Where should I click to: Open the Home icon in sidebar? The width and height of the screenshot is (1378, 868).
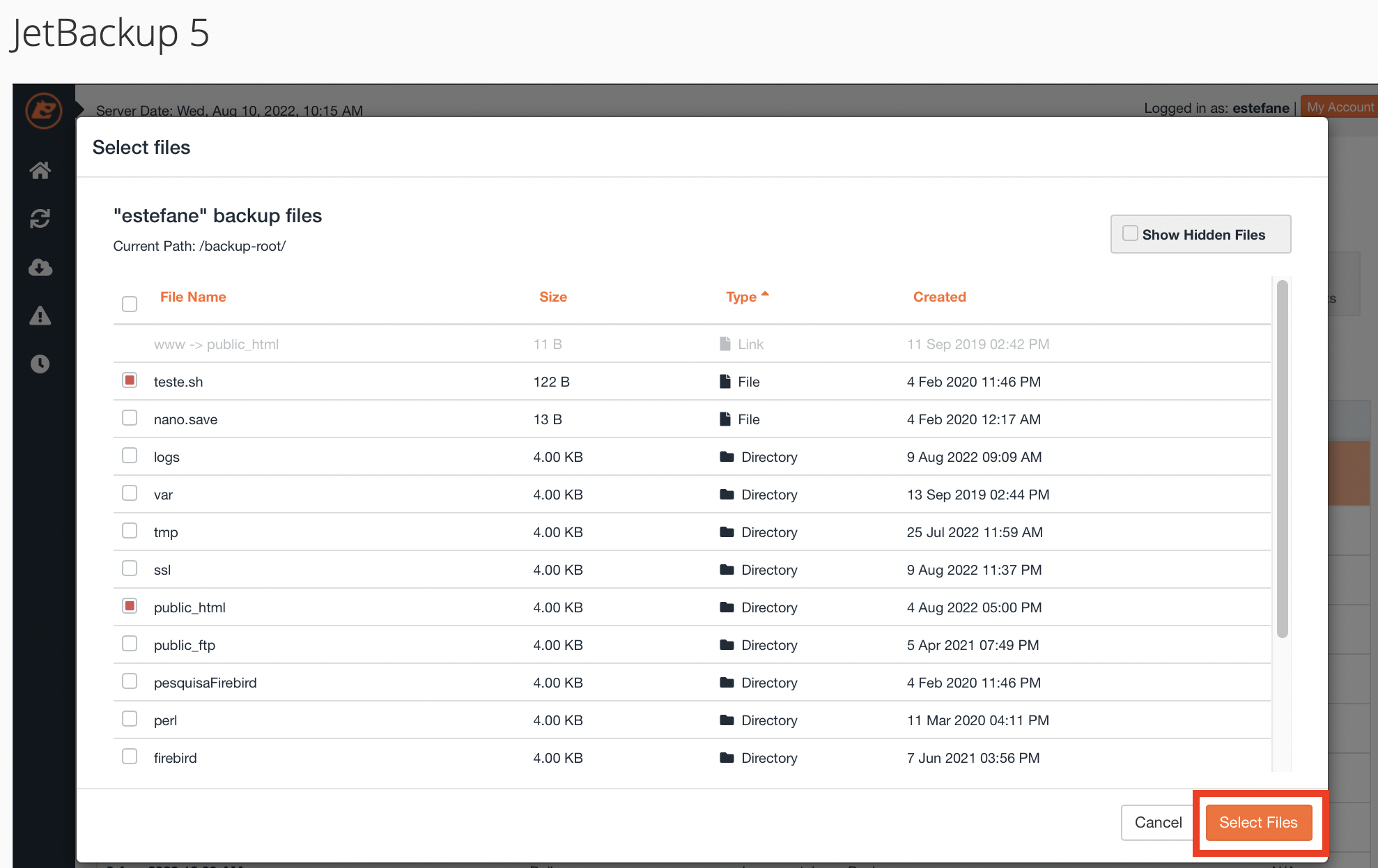(x=40, y=170)
